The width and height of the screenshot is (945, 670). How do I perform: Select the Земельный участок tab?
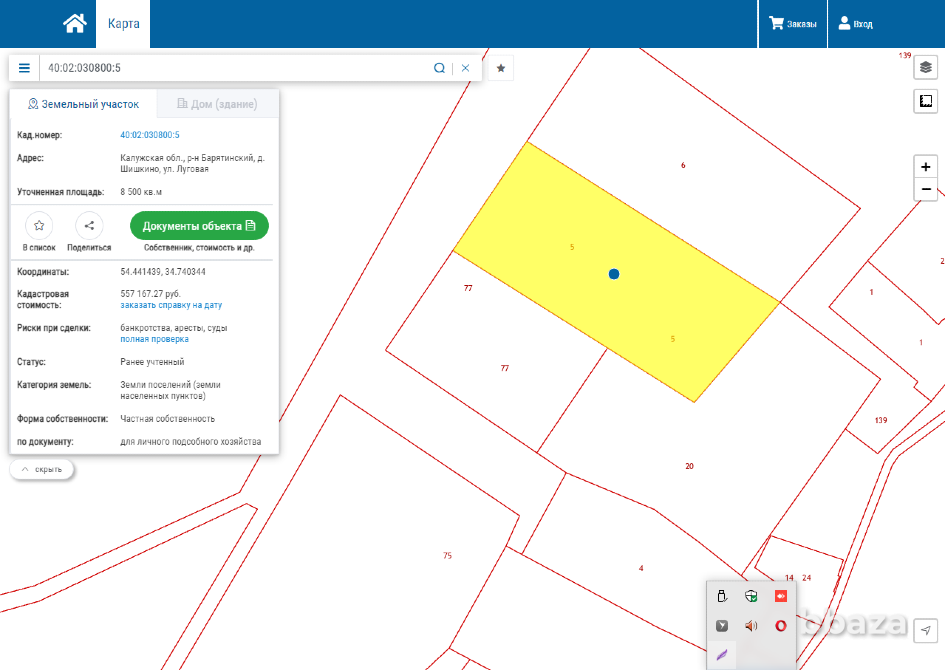[x=82, y=104]
